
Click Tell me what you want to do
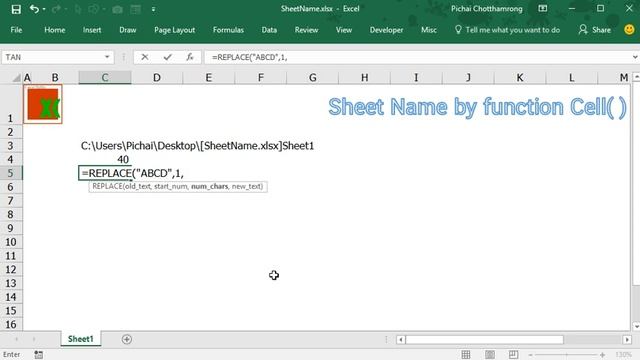click(x=507, y=30)
